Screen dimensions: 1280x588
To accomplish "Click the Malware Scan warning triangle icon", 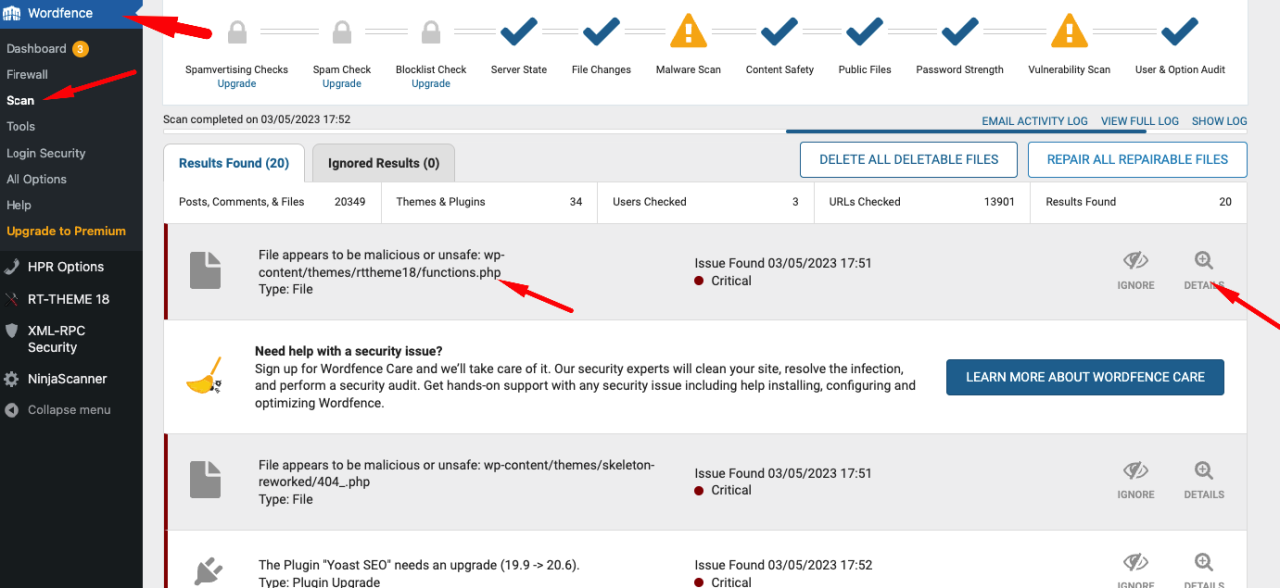I will [687, 32].
